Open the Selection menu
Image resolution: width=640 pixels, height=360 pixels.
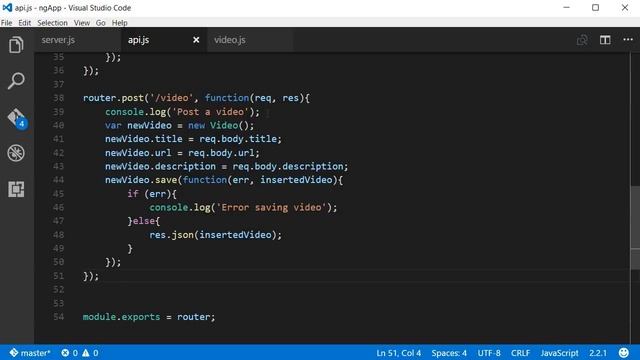point(52,23)
